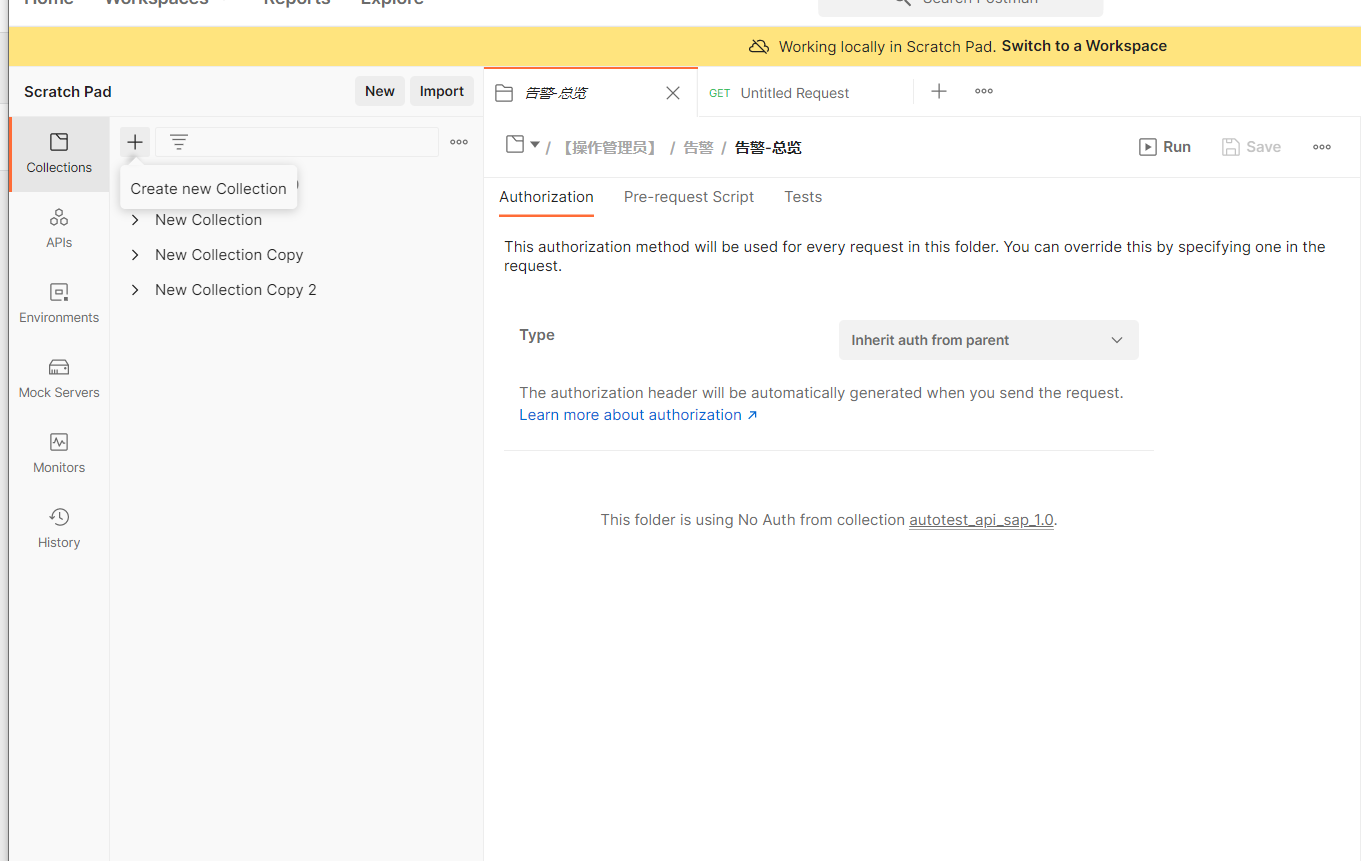Open the Inherit auth from parent dropdown

[988, 340]
